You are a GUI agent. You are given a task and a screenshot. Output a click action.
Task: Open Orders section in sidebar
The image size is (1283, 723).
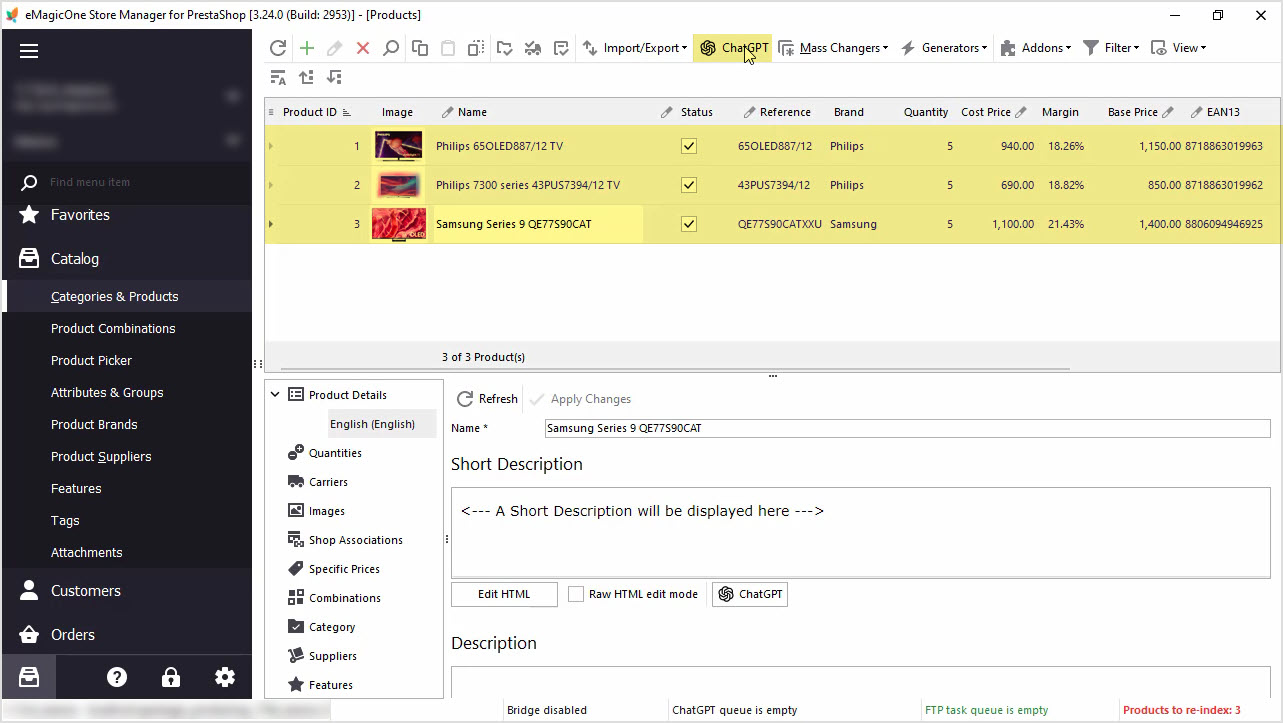(x=73, y=635)
